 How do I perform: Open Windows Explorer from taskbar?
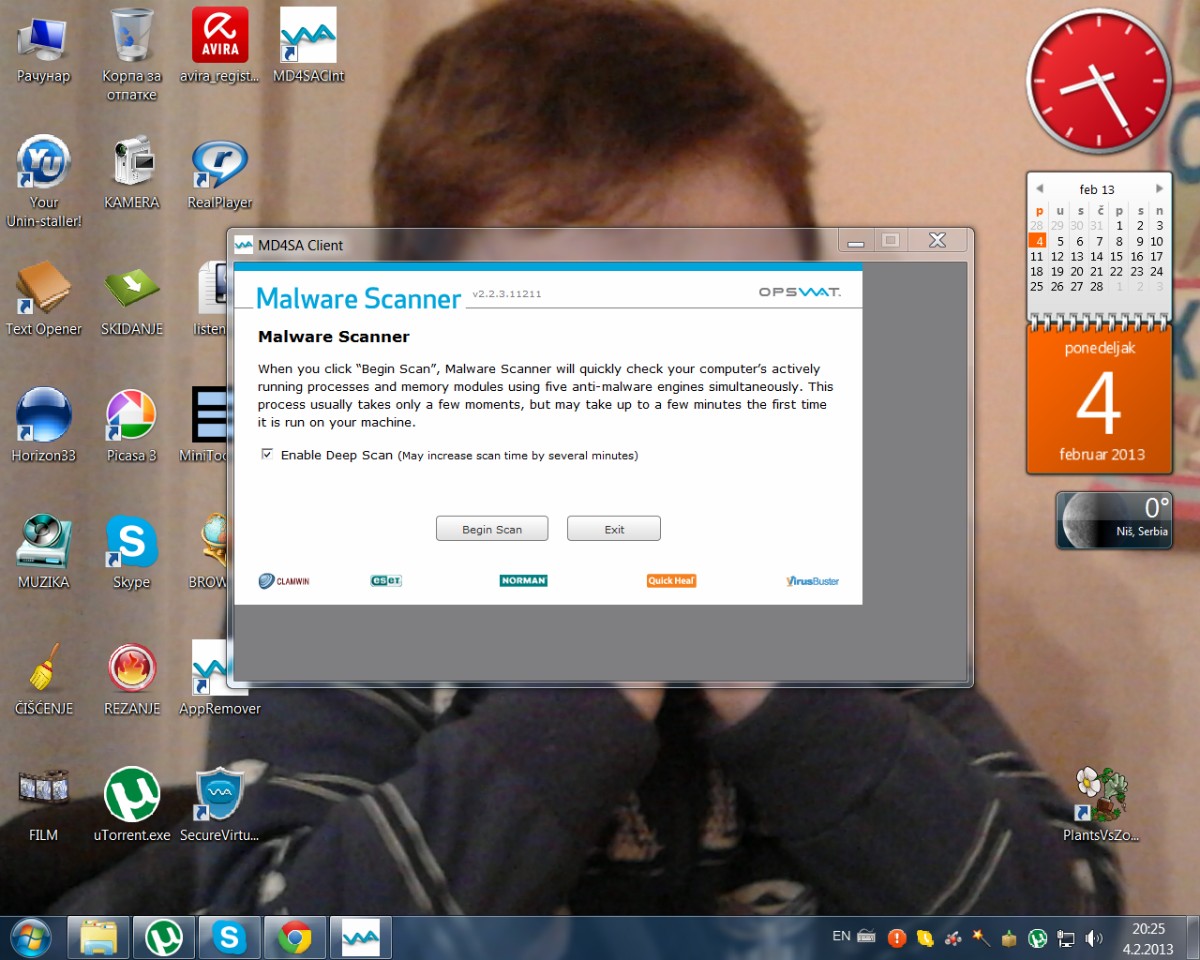click(x=98, y=937)
